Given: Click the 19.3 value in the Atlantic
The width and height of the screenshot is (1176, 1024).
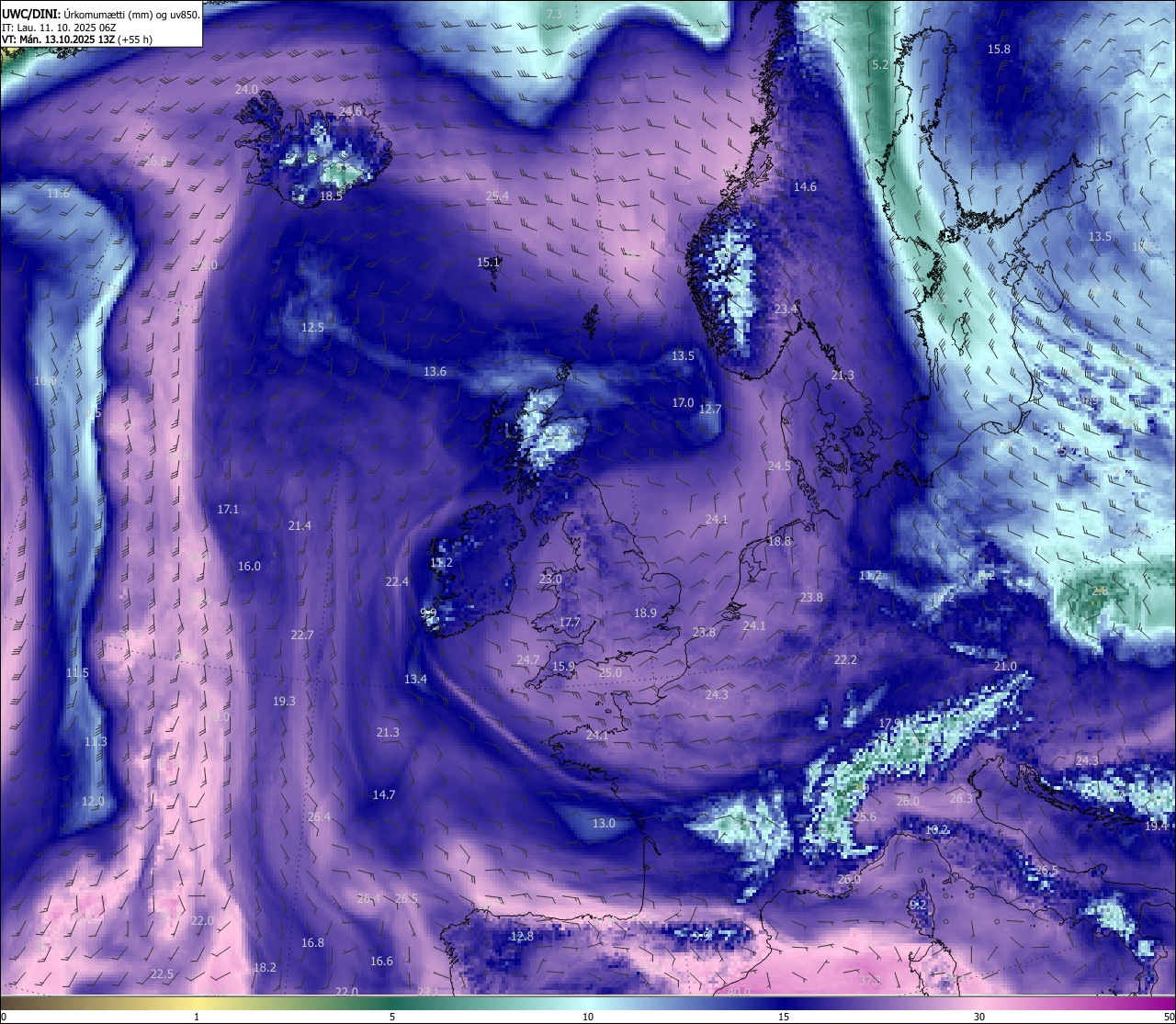Looking at the screenshot, I should [x=284, y=701].
